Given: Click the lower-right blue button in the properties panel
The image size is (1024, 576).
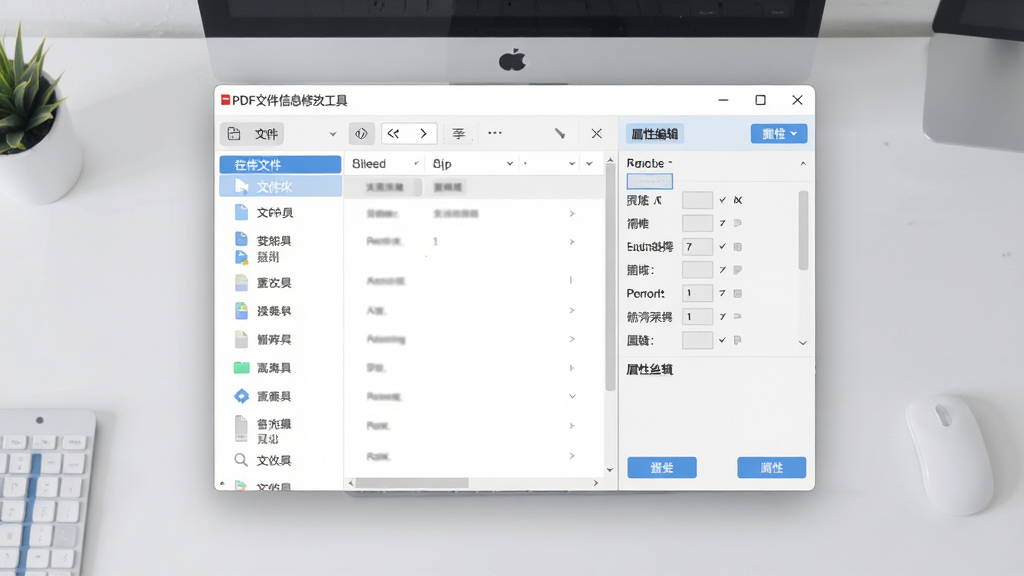Looking at the screenshot, I should pyautogui.click(x=772, y=468).
